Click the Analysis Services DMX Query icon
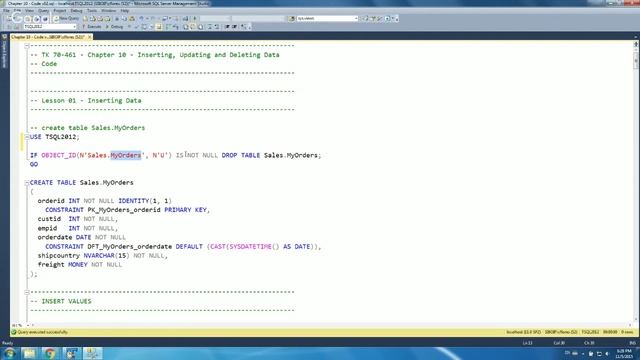640x360 pixels. click(100, 18)
